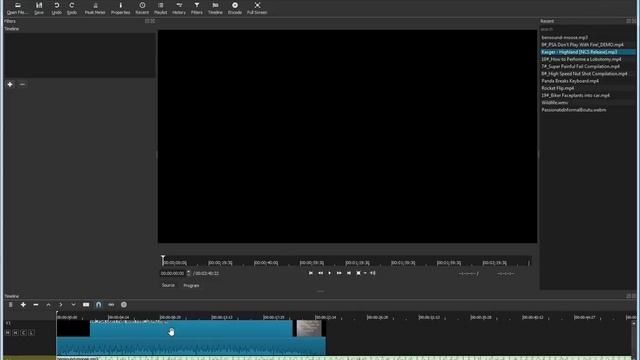Lock track V1 with L button
Screen dimensions: 640x360
pos(31,333)
